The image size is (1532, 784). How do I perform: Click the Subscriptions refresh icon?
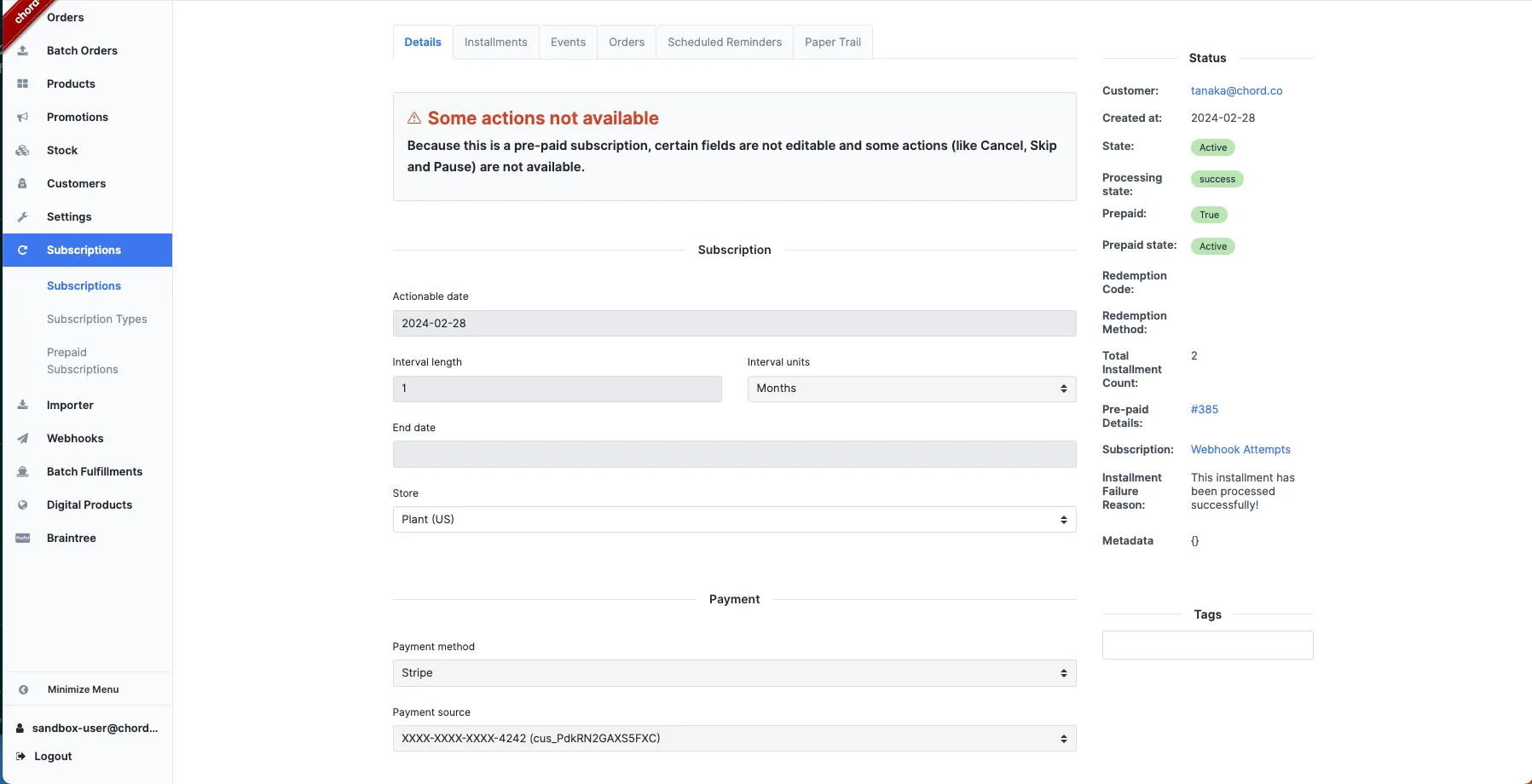(23, 250)
